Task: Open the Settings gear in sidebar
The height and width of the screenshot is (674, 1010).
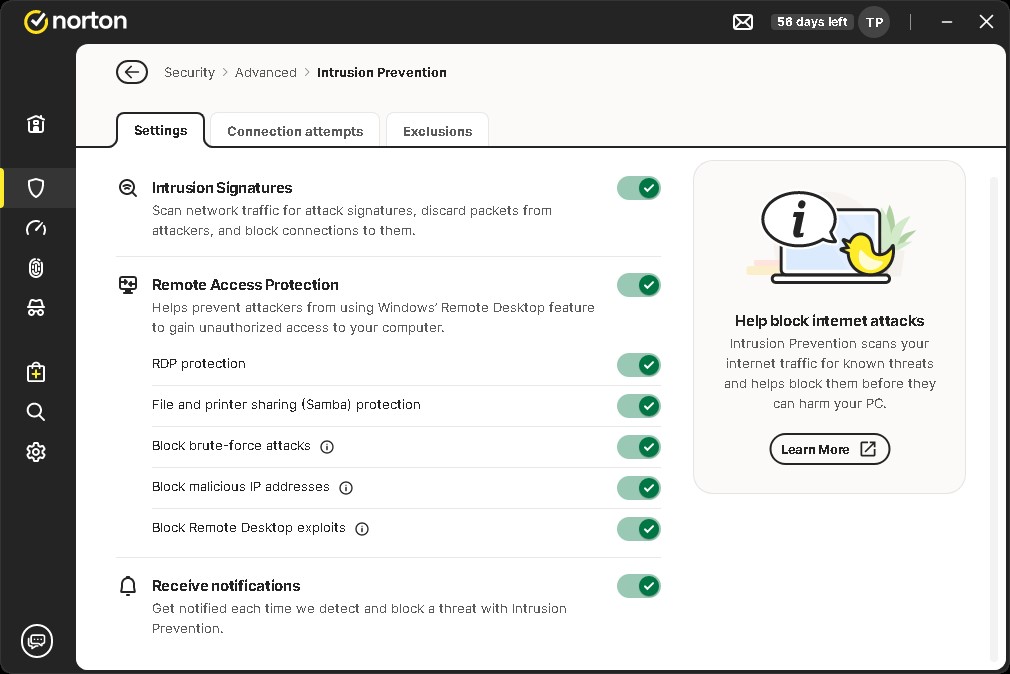Action: point(36,452)
